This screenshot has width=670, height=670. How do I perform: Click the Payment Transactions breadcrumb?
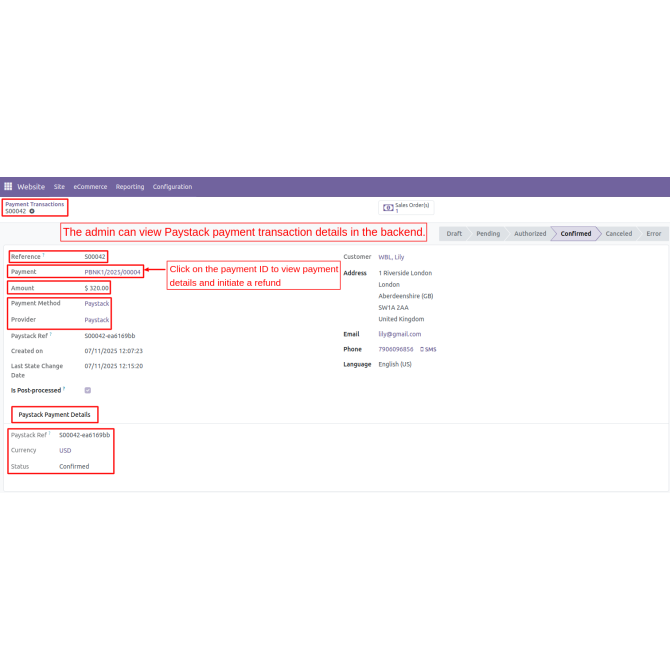35,204
